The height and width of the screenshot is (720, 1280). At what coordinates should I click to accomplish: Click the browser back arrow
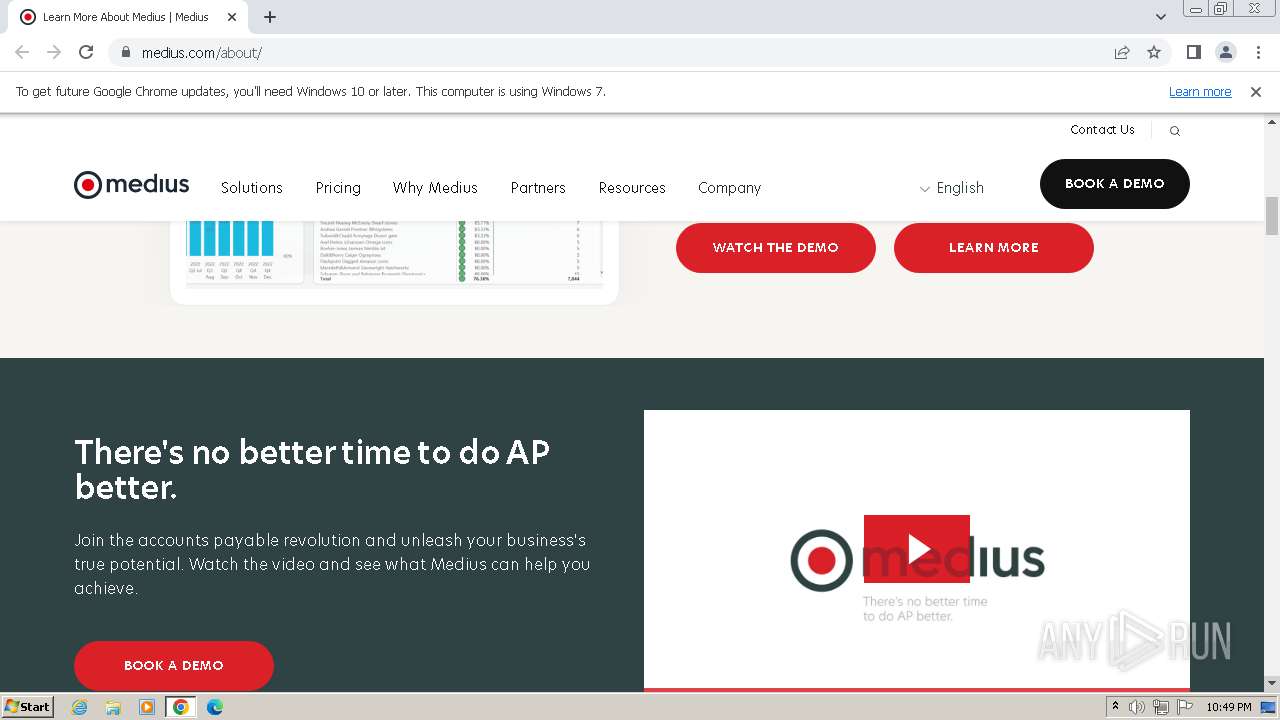click(x=22, y=52)
